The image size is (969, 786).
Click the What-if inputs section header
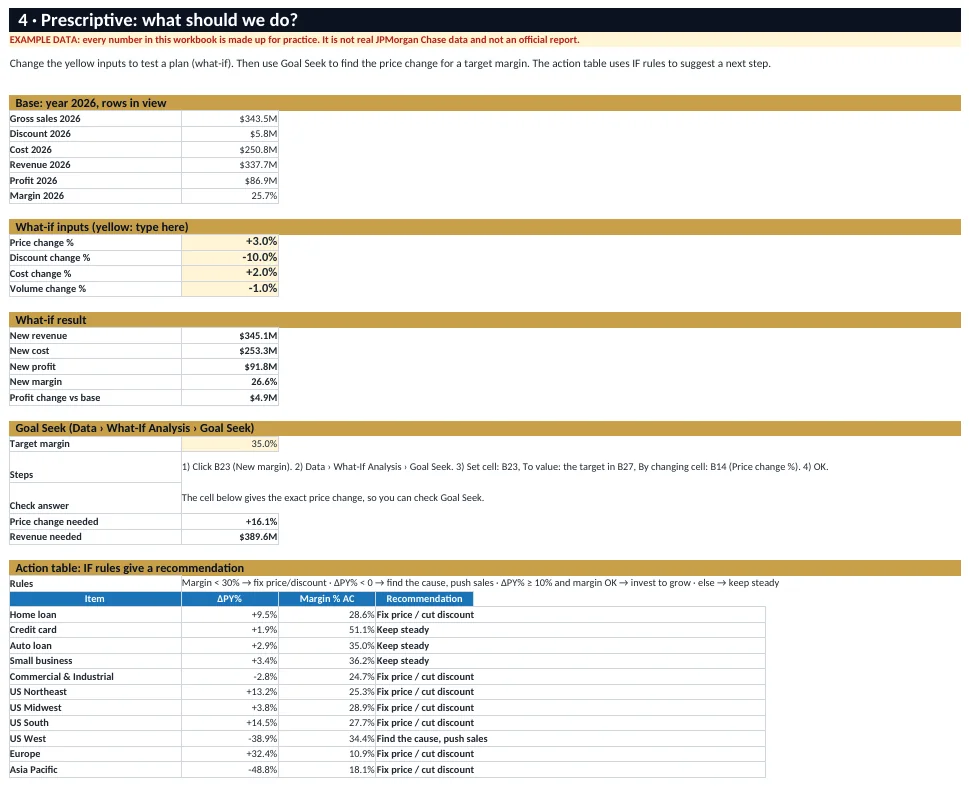[x=485, y=227]
